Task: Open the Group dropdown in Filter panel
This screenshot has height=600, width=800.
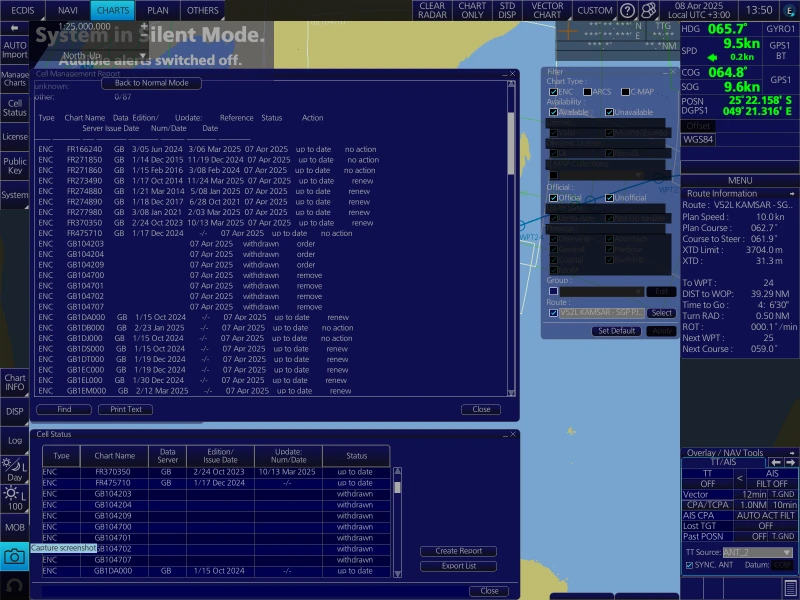Action: click(x=602, y=291)
